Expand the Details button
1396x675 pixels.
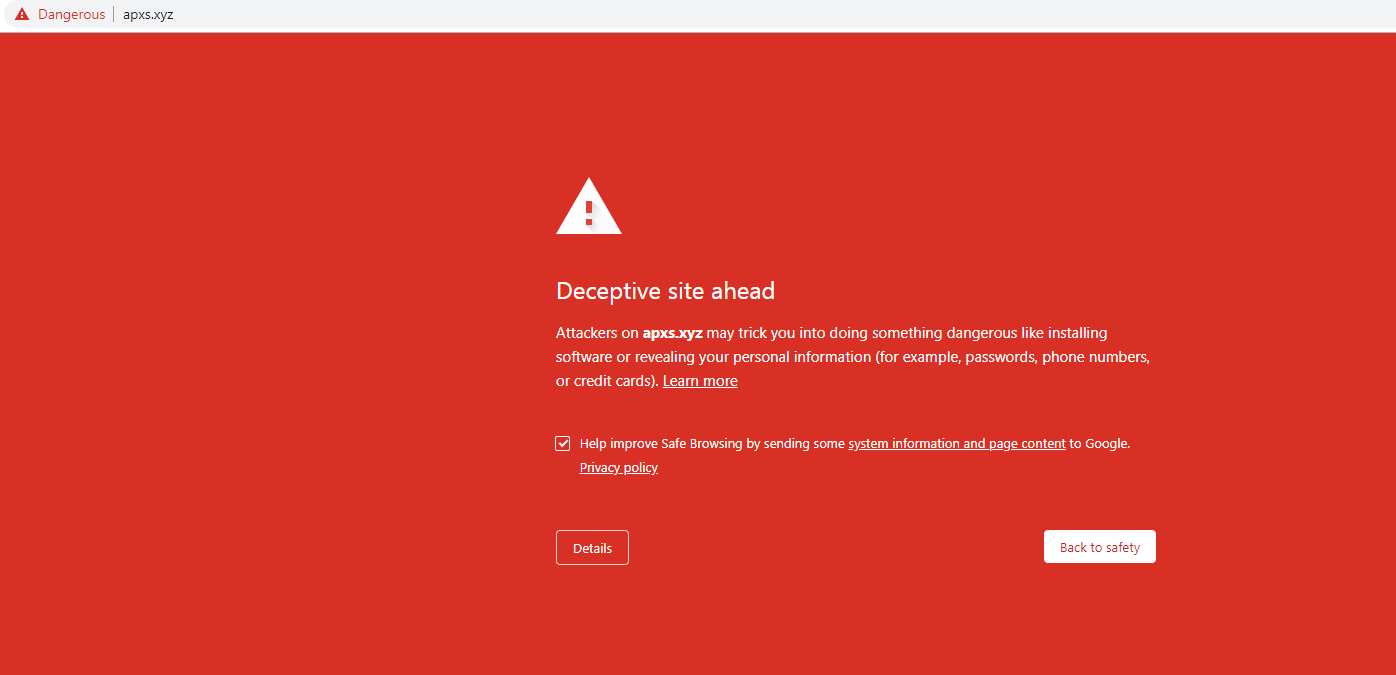(592, 548)
